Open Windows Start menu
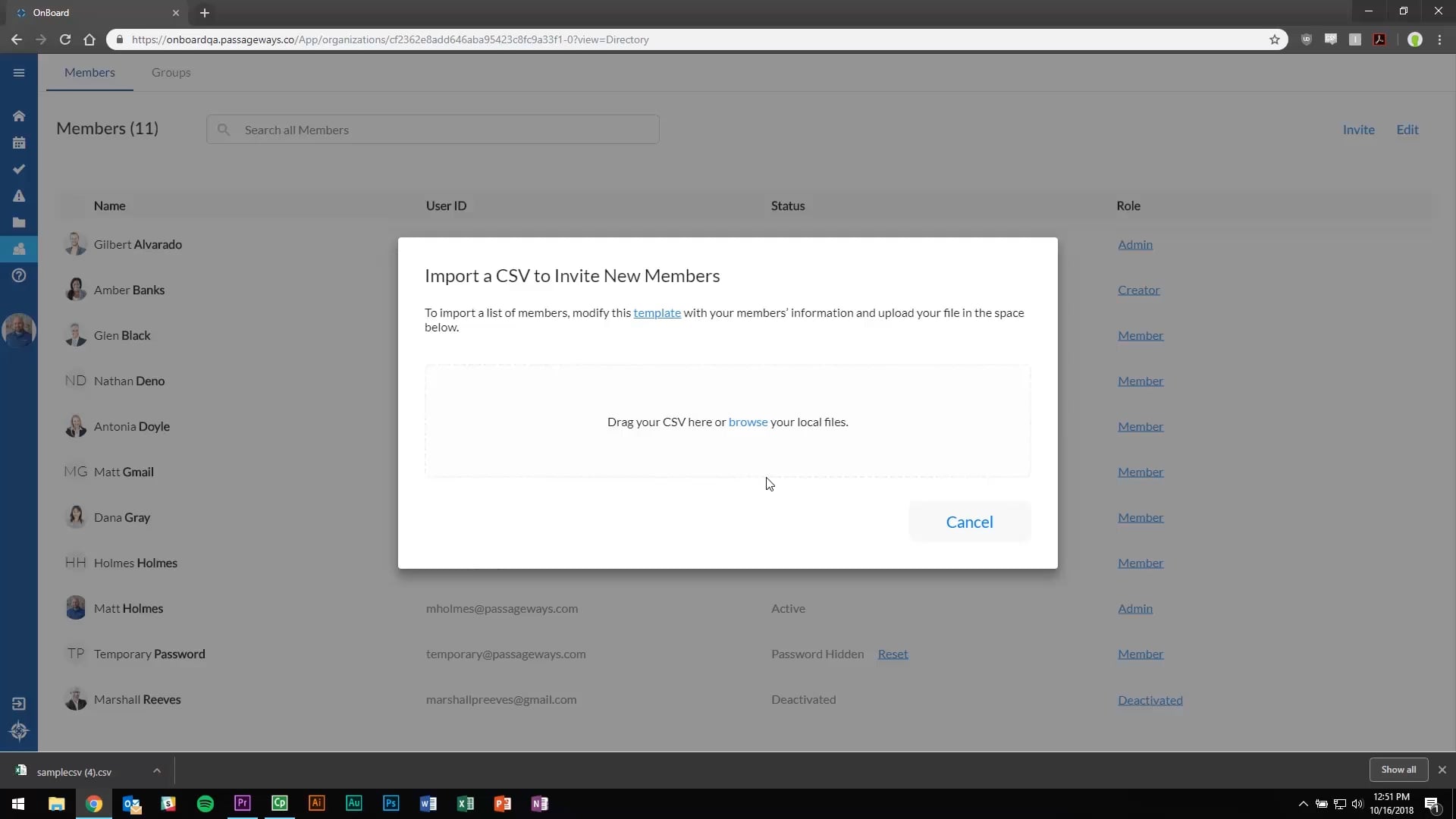Image resolution: width=1456 pixels, height=819 pixels. click(x=18, y=804)
